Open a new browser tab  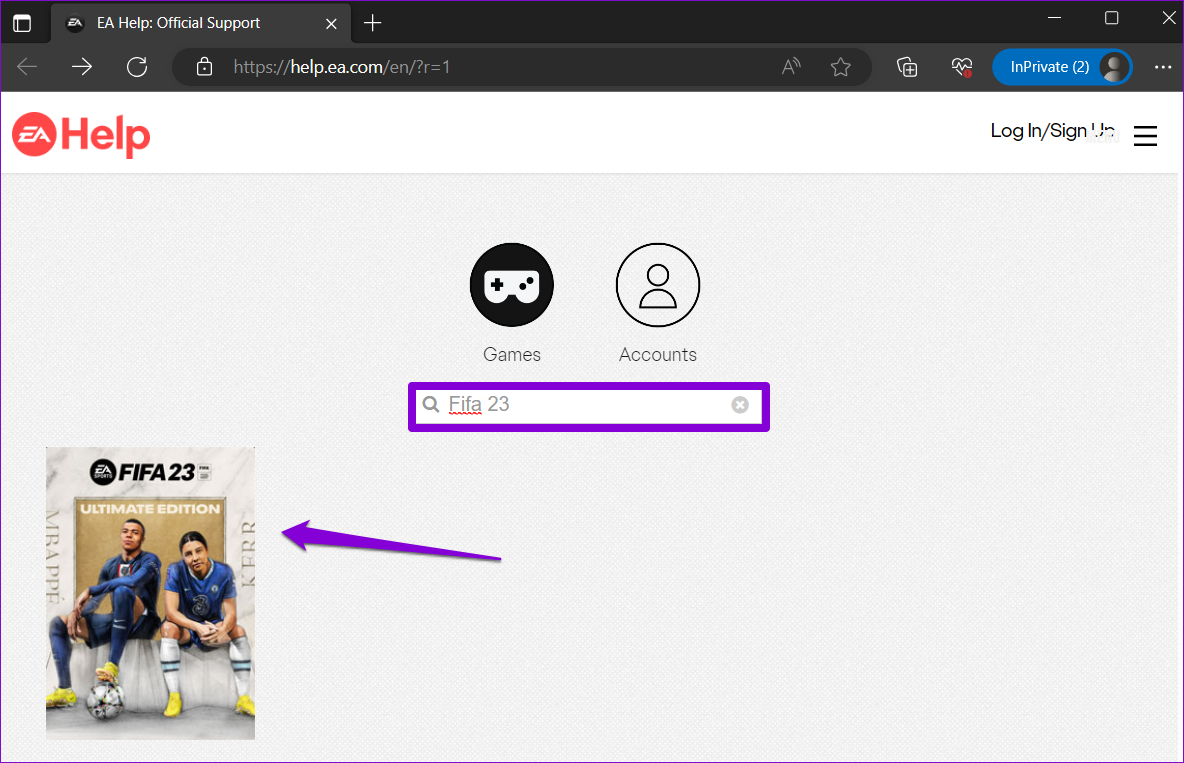(x=373, y=23)
